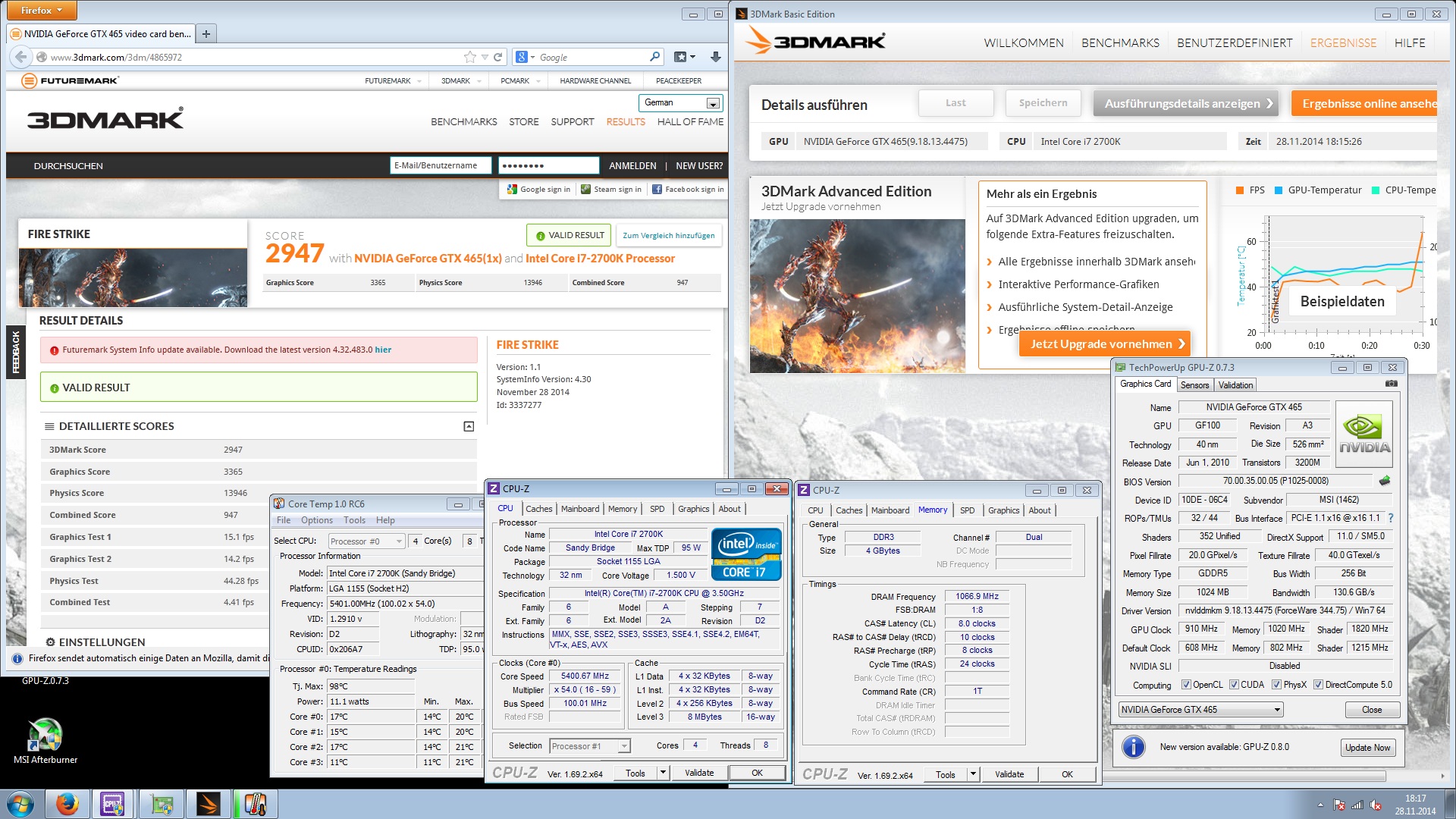This screenshot has height=819, width=1456.
Task: Click Zum Vergleich hinzufügen
Action: [x=668, y=235]
